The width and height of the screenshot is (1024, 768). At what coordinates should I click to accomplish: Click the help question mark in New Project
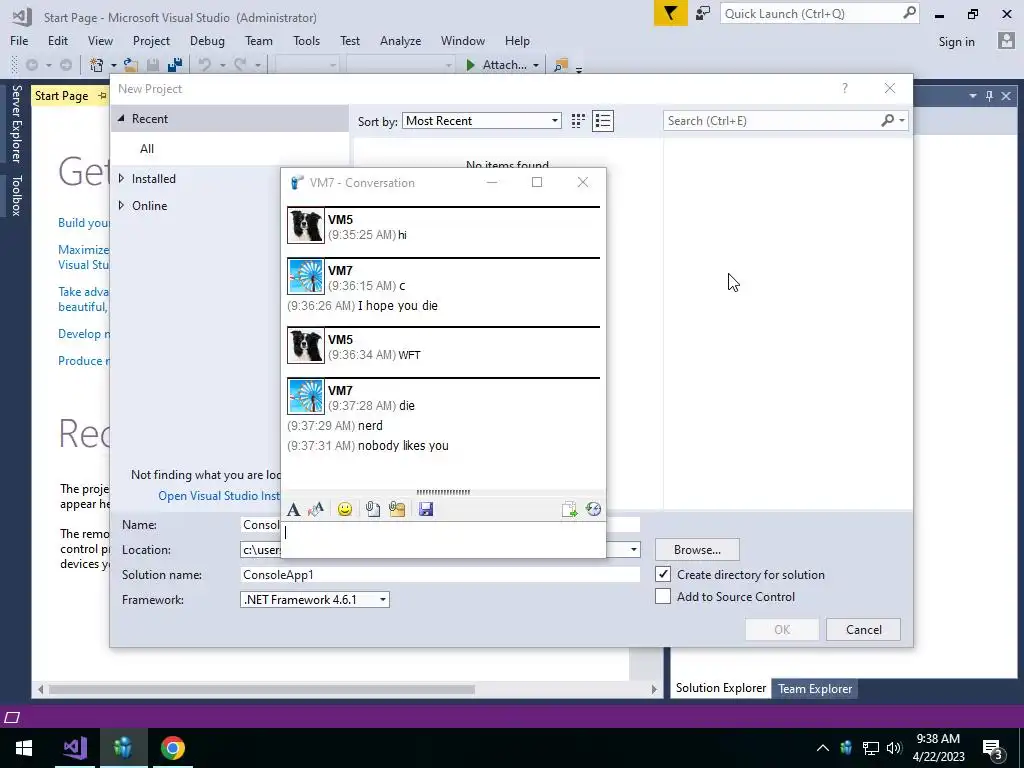pyautogui.click(x=844, y=88)
